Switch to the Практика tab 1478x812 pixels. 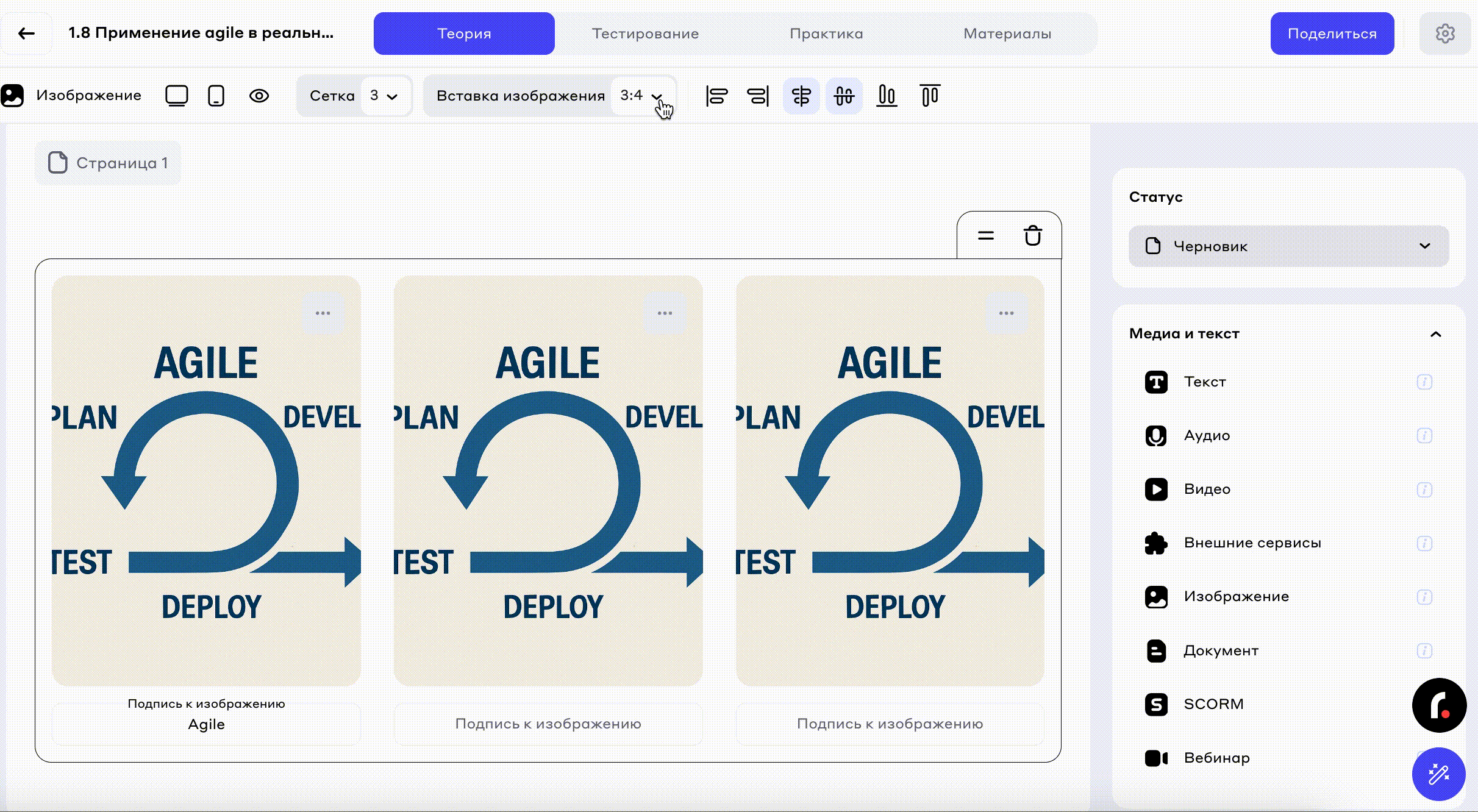coord(826,34)
